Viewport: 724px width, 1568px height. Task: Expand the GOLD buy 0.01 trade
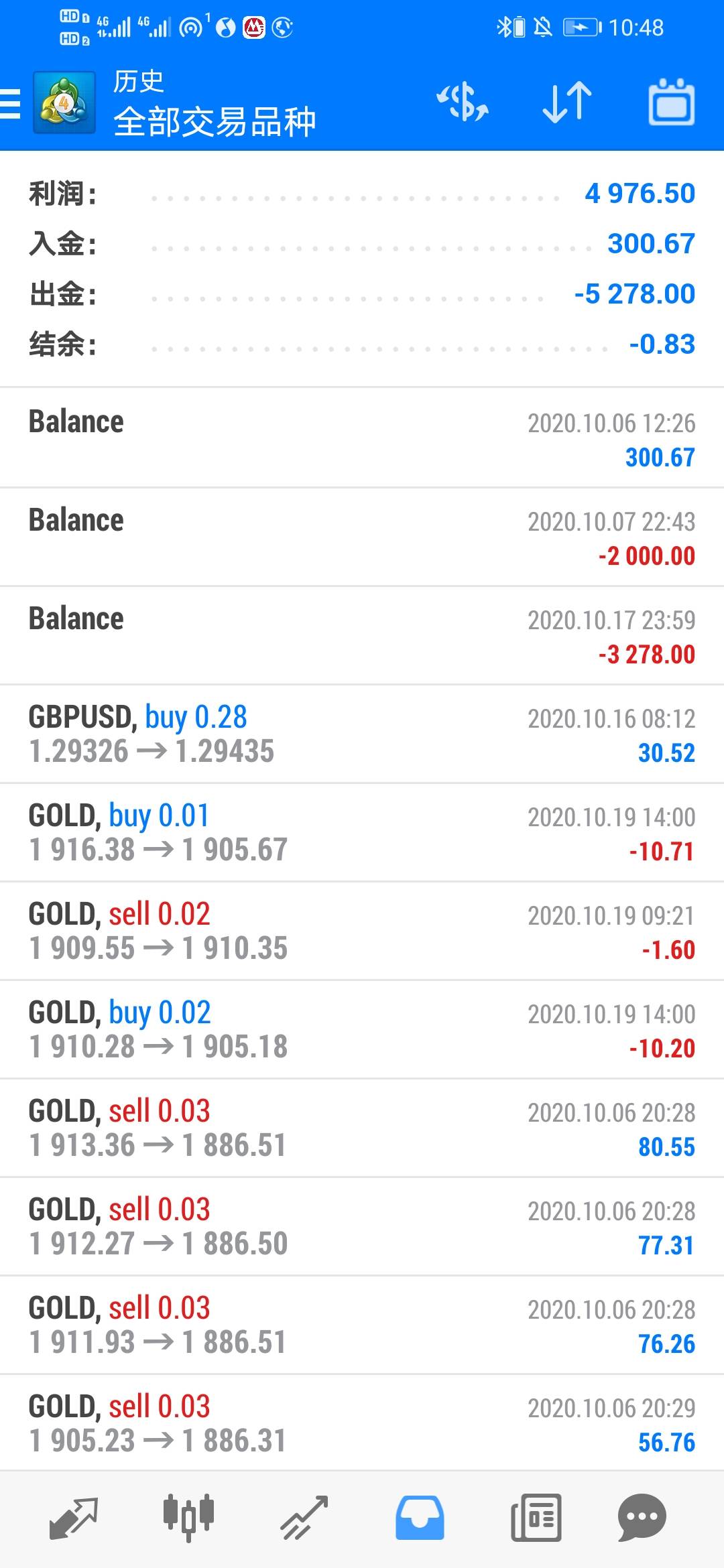362,833
